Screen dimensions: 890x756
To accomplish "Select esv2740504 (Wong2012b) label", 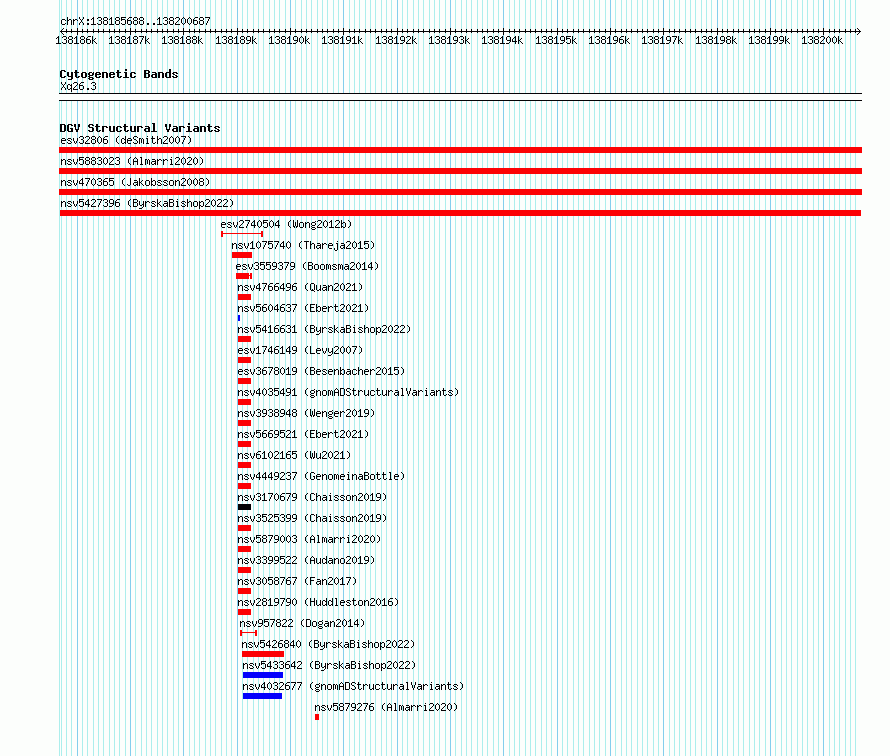I will [x=287, y=224].
